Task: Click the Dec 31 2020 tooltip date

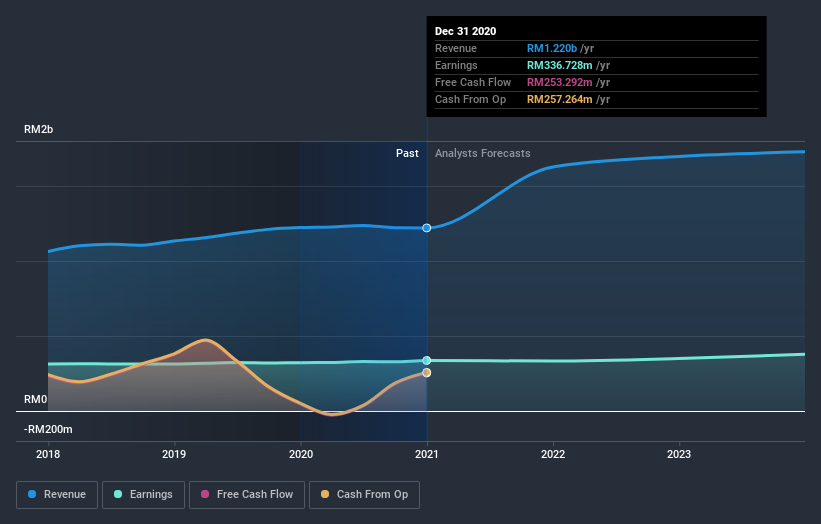Action: click(465, 31)
